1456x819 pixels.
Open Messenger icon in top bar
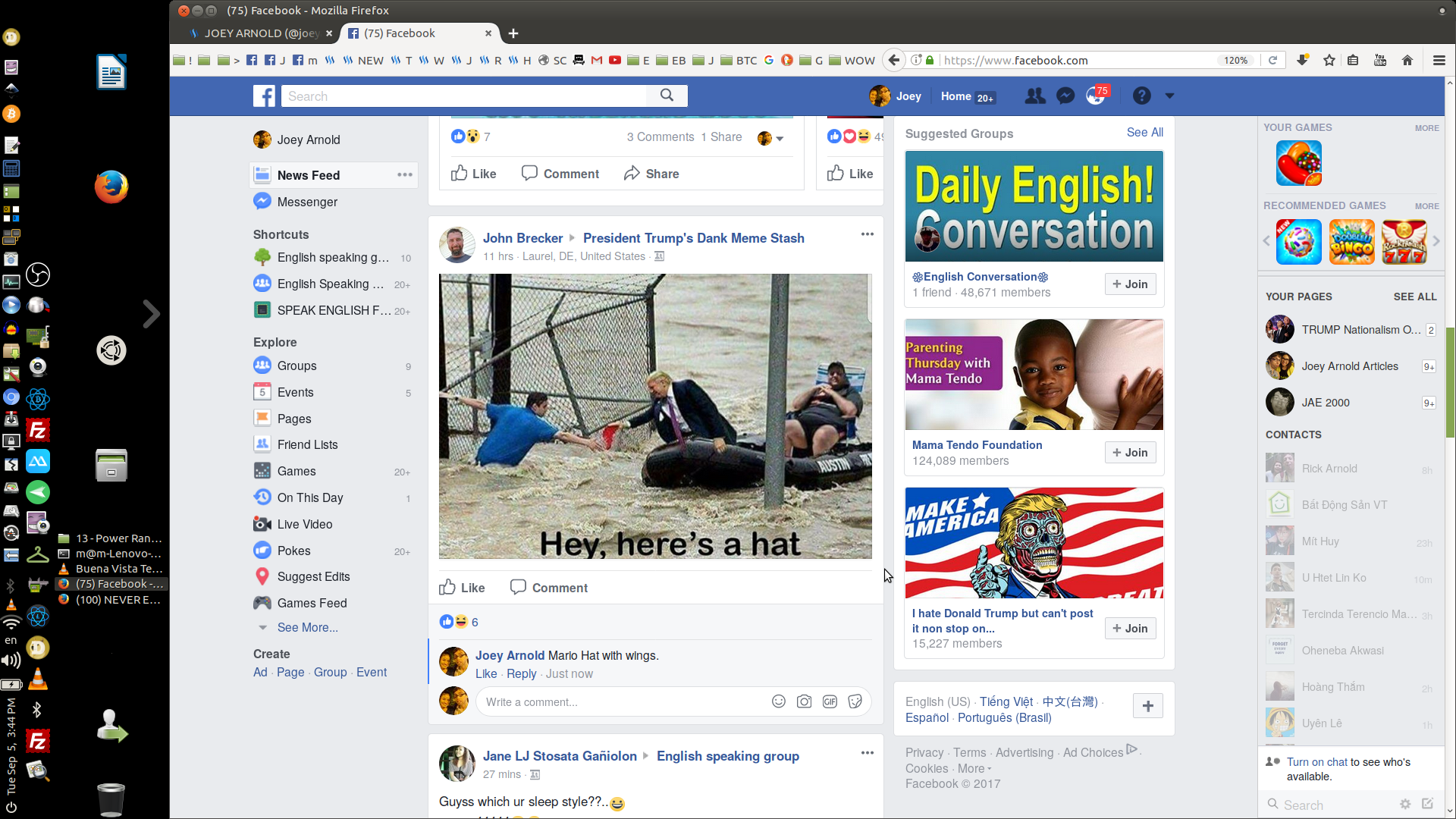coord(1065,96)
